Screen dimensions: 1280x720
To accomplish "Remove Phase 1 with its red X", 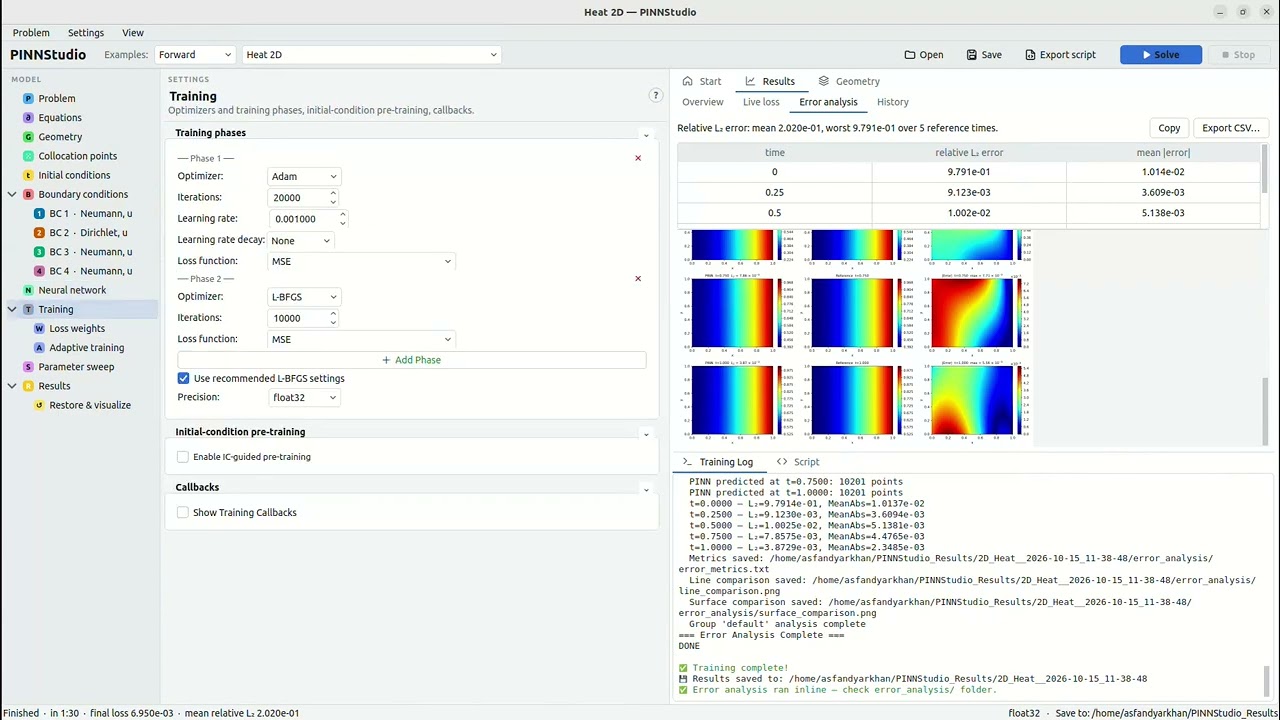I will tap(638, 158).
